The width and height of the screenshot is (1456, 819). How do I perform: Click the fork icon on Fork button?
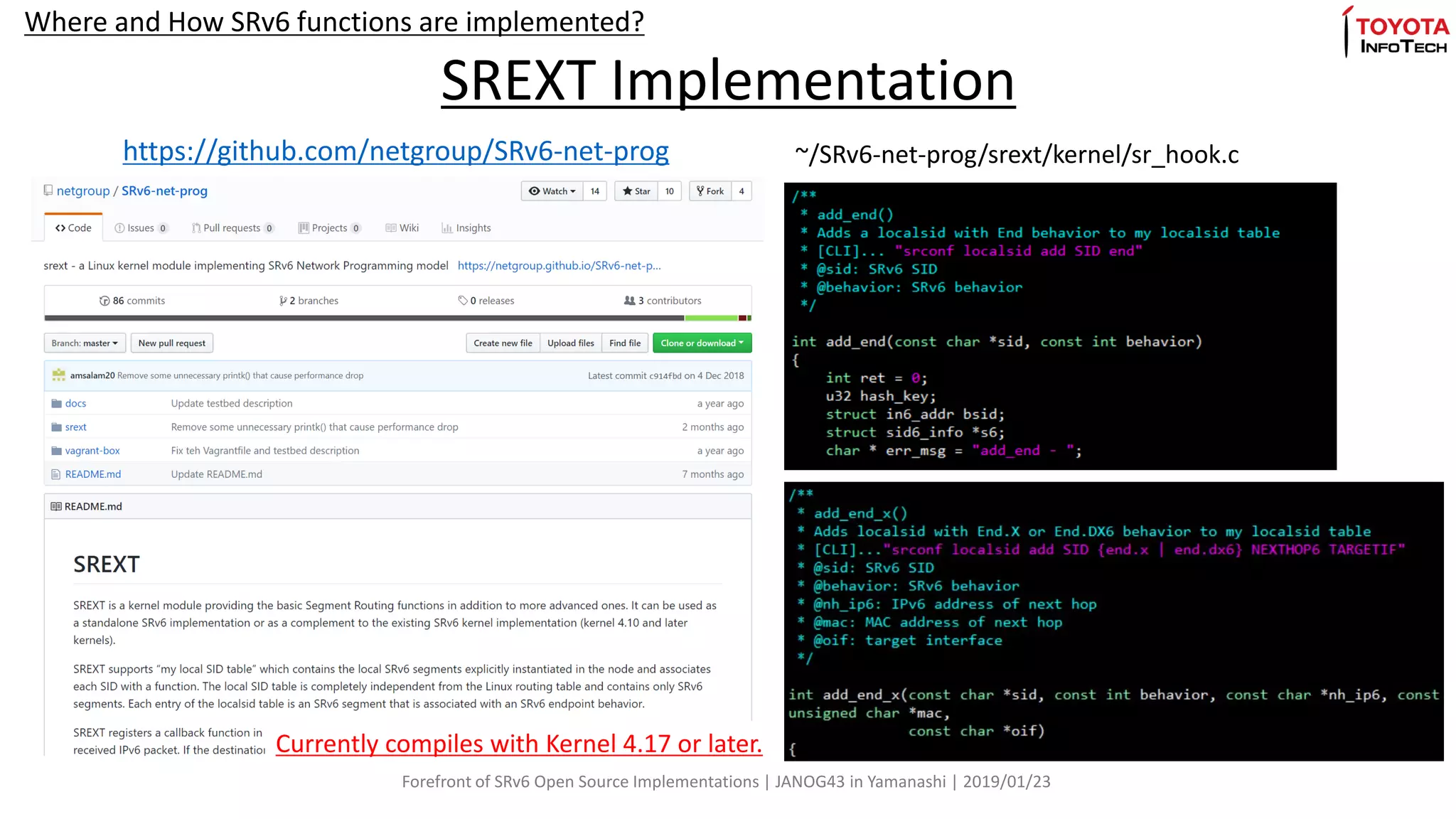click(700, 191)
